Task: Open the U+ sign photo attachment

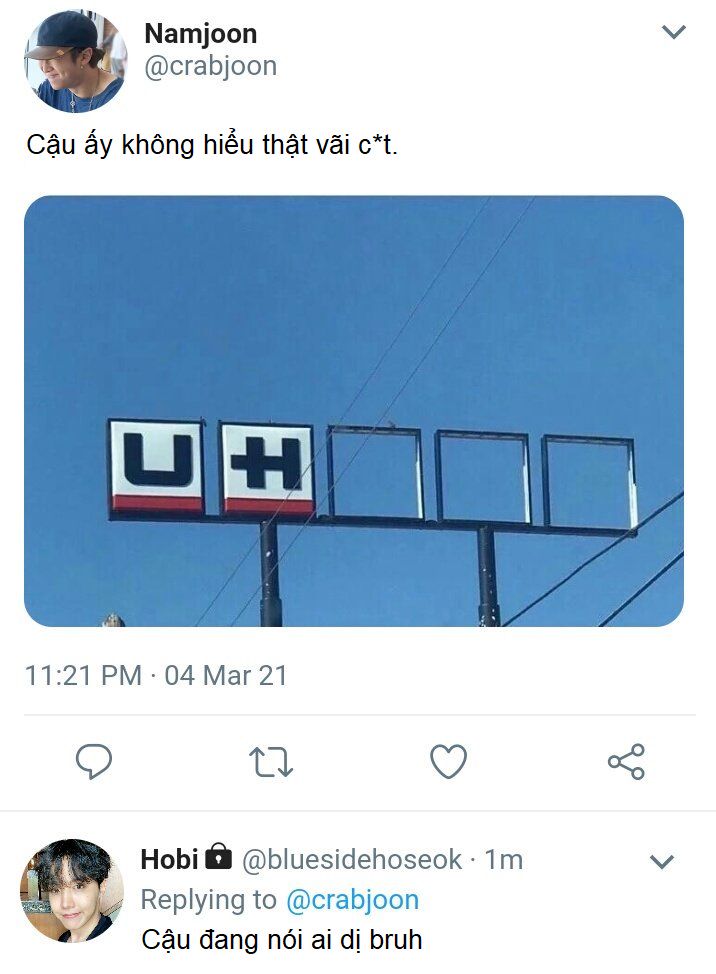Action: [x=354, y=411]
